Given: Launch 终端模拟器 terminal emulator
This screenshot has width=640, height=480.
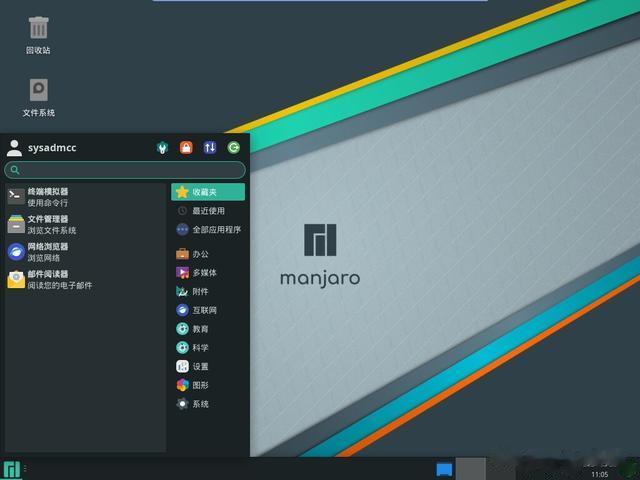Looking at the screenshot, I should 86,197.
